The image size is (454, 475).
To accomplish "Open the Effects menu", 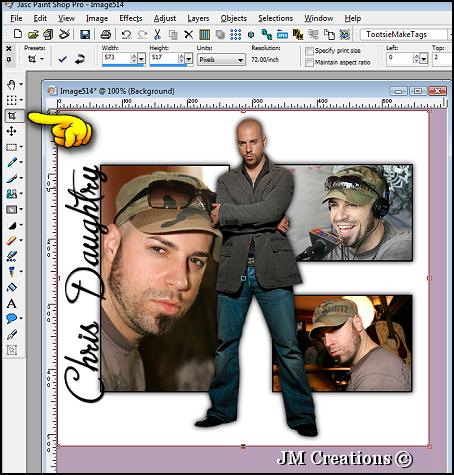I will click(131, 18).
